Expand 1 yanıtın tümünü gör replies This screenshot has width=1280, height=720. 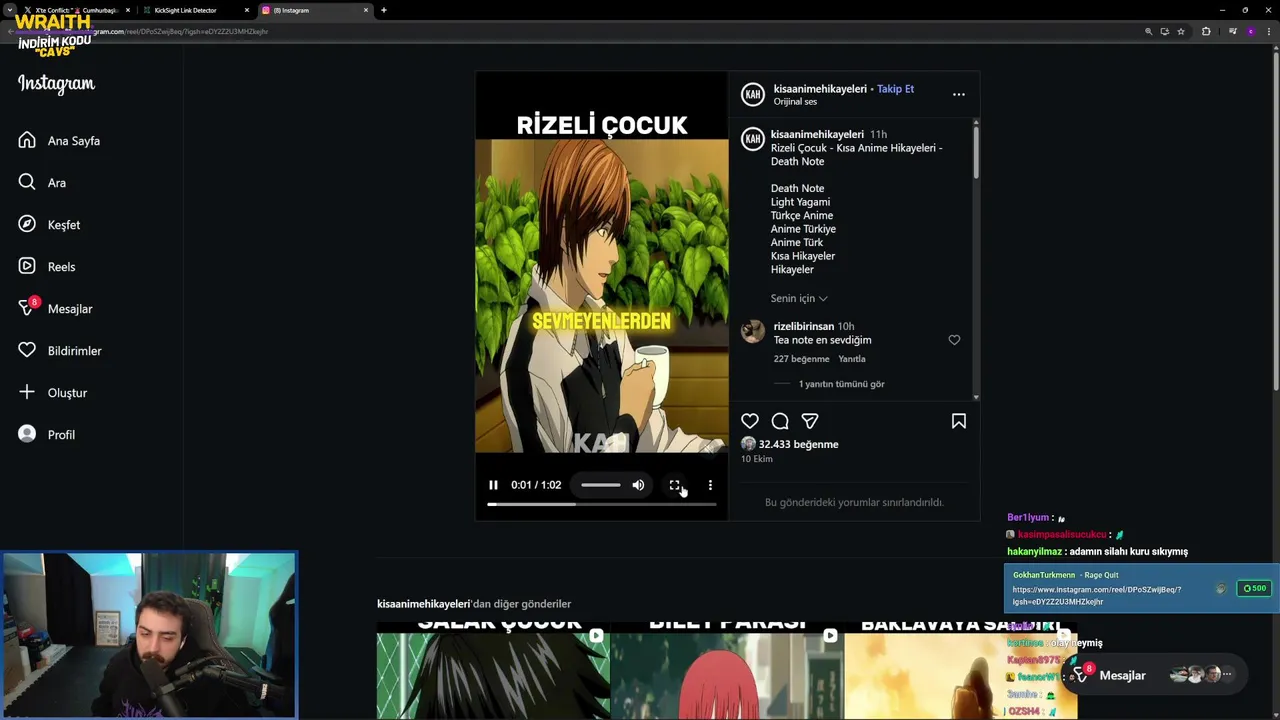[841, 384]
